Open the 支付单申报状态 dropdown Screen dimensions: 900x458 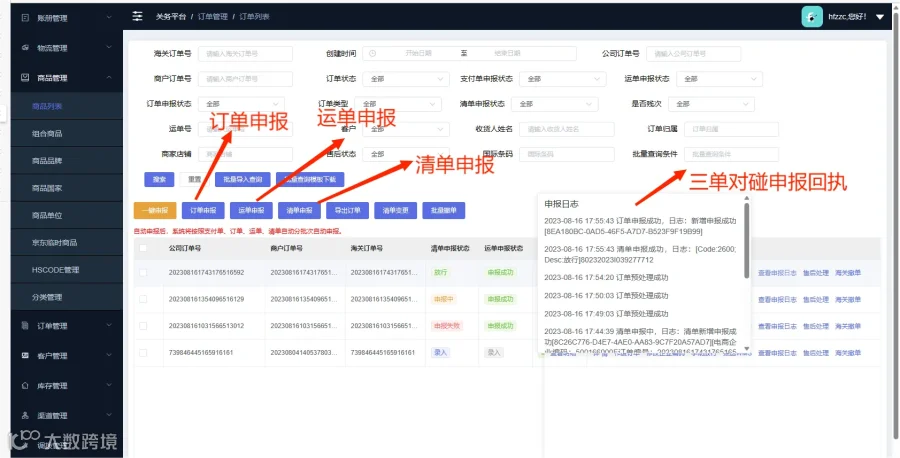click(x=562, y=79)
